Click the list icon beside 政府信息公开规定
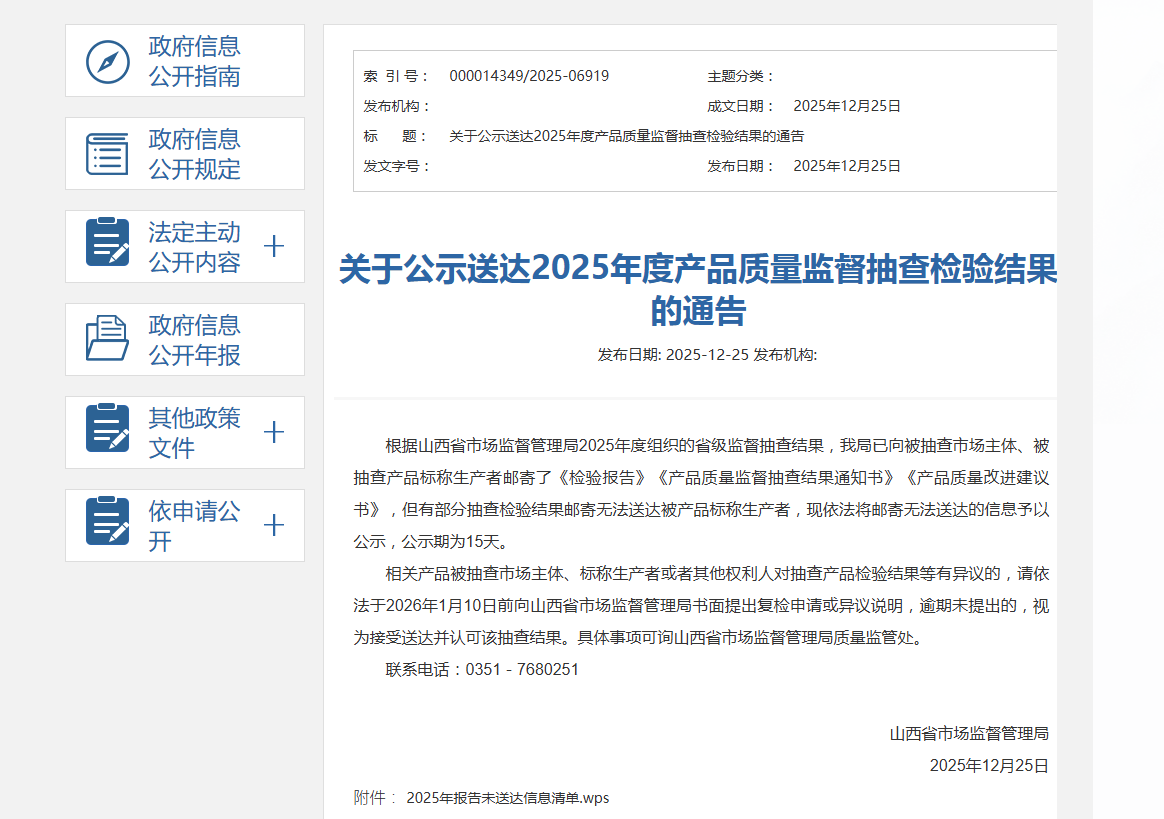 coord(107,154)
